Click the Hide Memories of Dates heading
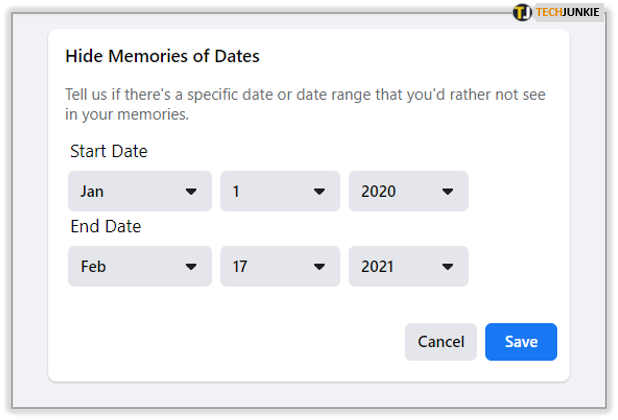 click(162, 56)
